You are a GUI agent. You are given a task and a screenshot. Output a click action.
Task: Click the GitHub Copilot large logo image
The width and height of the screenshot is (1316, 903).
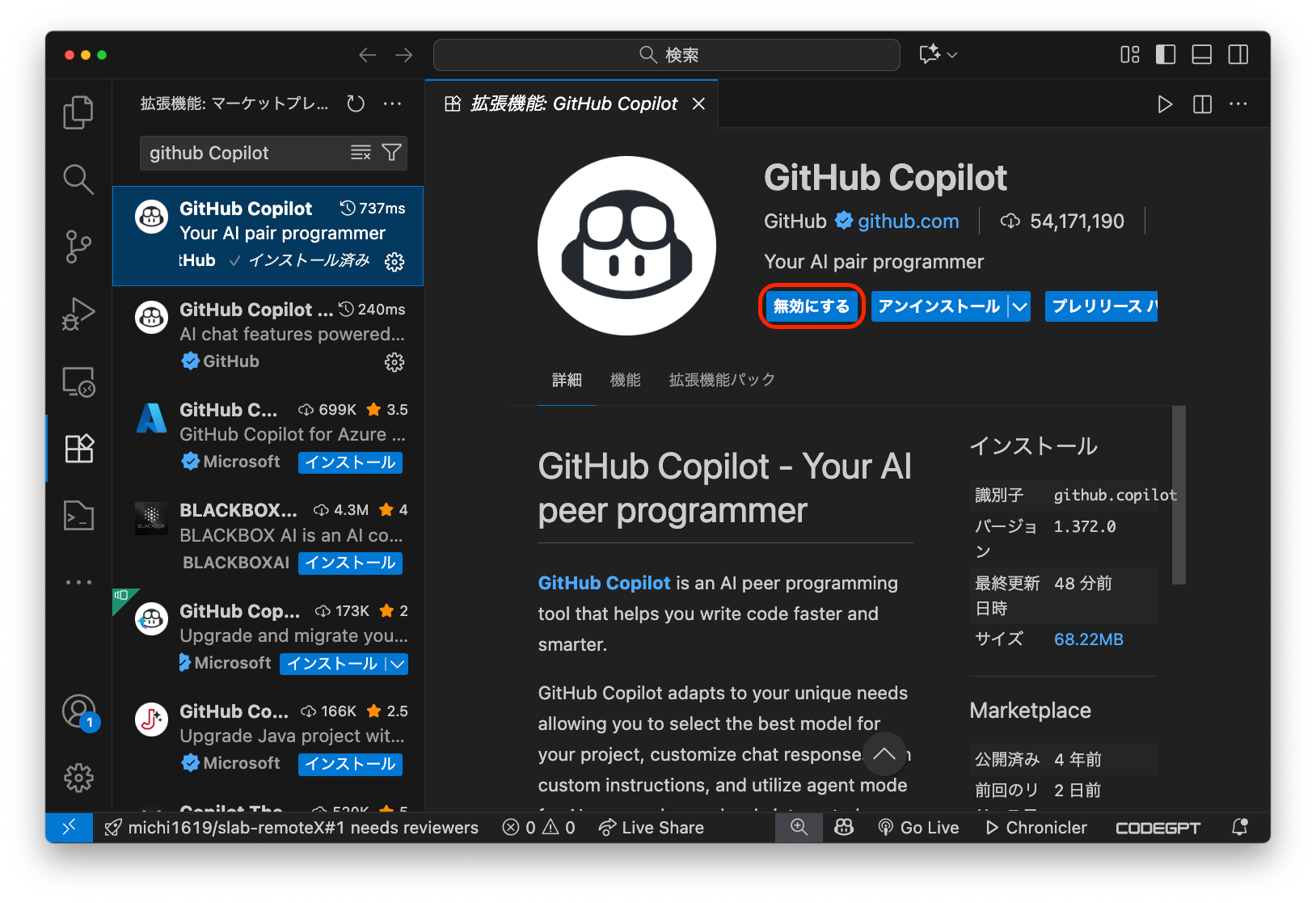click(x=626, y=246)
